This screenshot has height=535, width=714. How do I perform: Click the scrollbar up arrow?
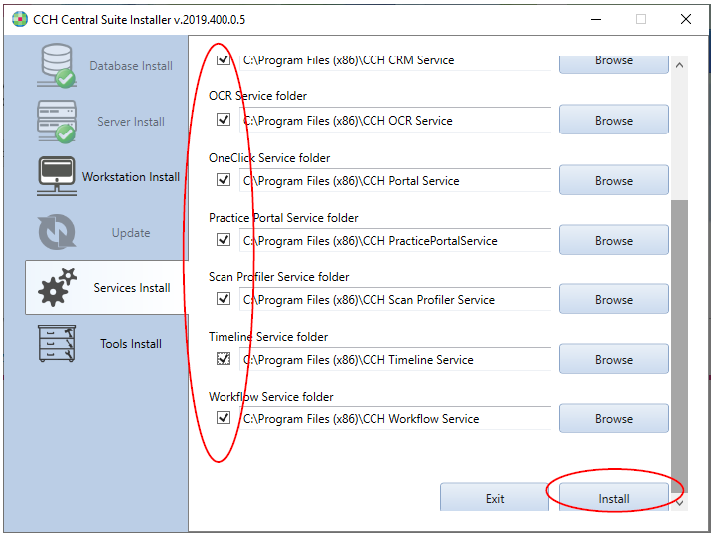679,65
